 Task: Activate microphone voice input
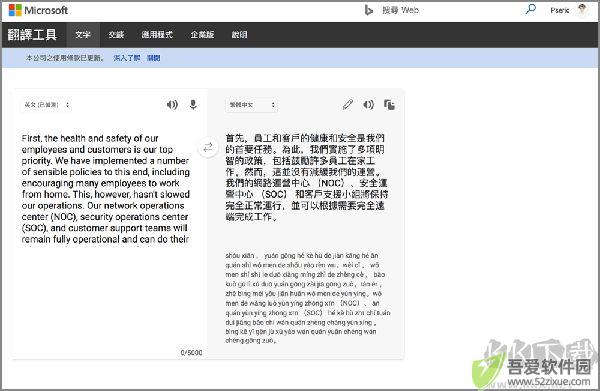pos(193,104)
